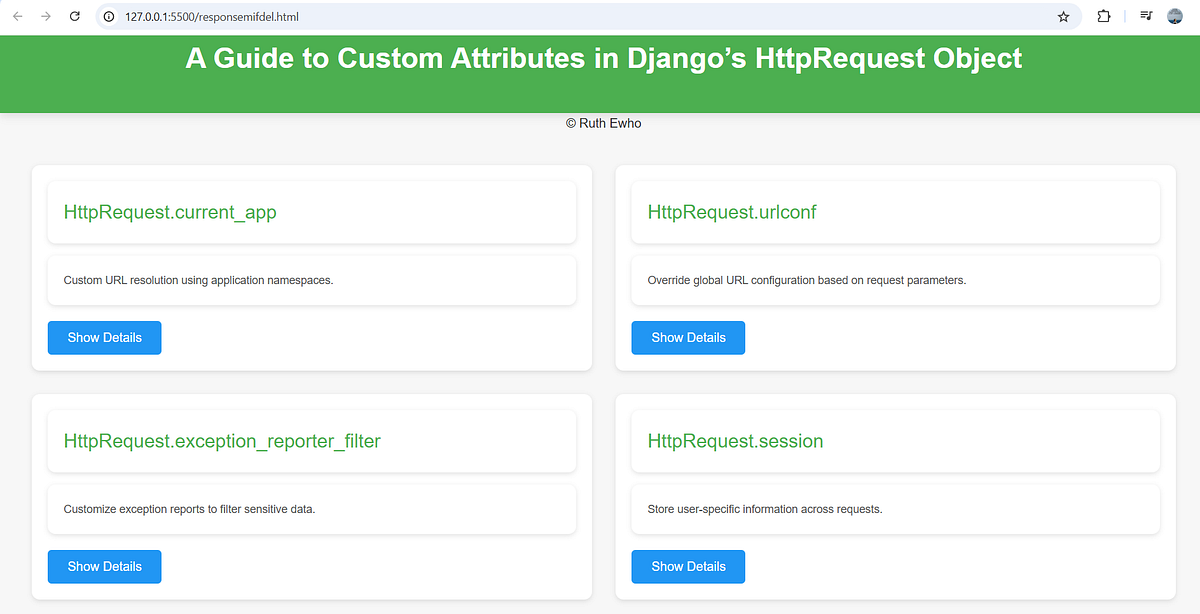
Task: Click the green page title banner
Action: [x=600, y=58]
